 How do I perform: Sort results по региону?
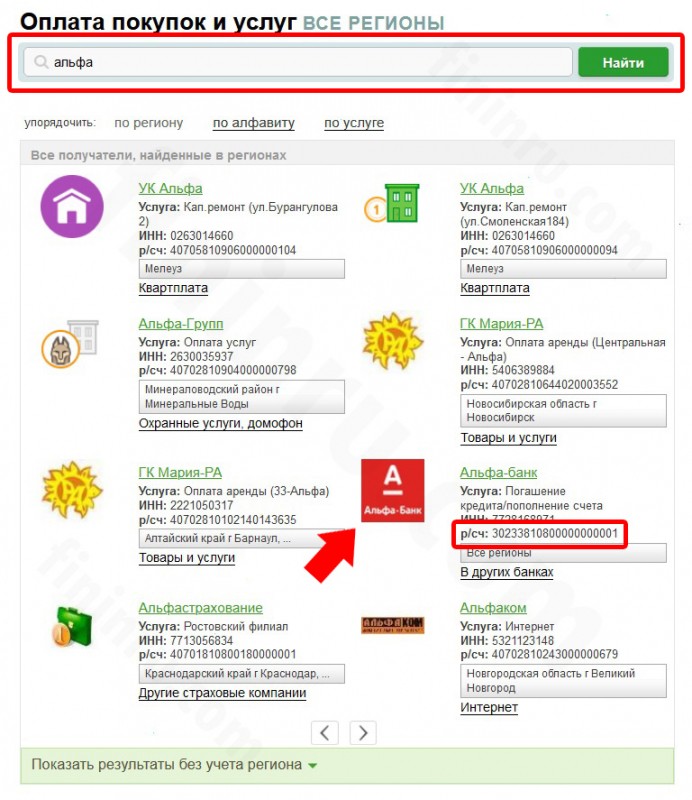tap(149, 123)
